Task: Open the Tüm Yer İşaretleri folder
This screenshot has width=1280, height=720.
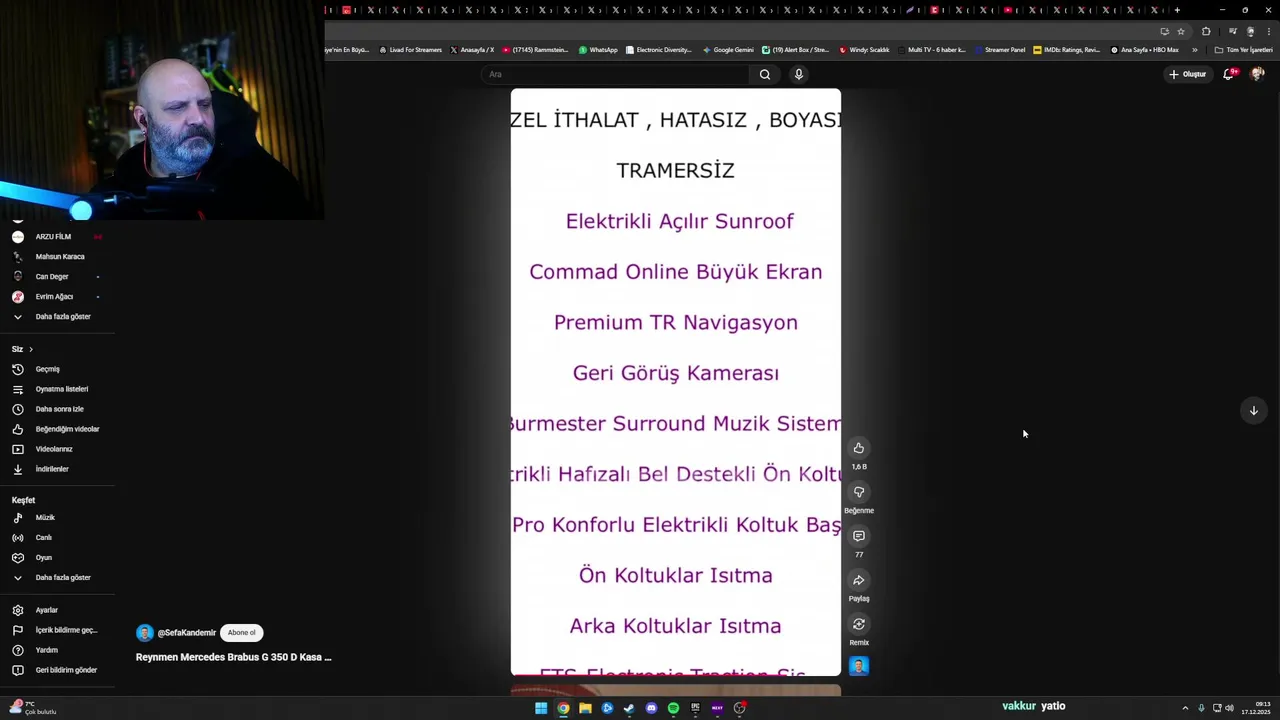Action: [1243, 50]
